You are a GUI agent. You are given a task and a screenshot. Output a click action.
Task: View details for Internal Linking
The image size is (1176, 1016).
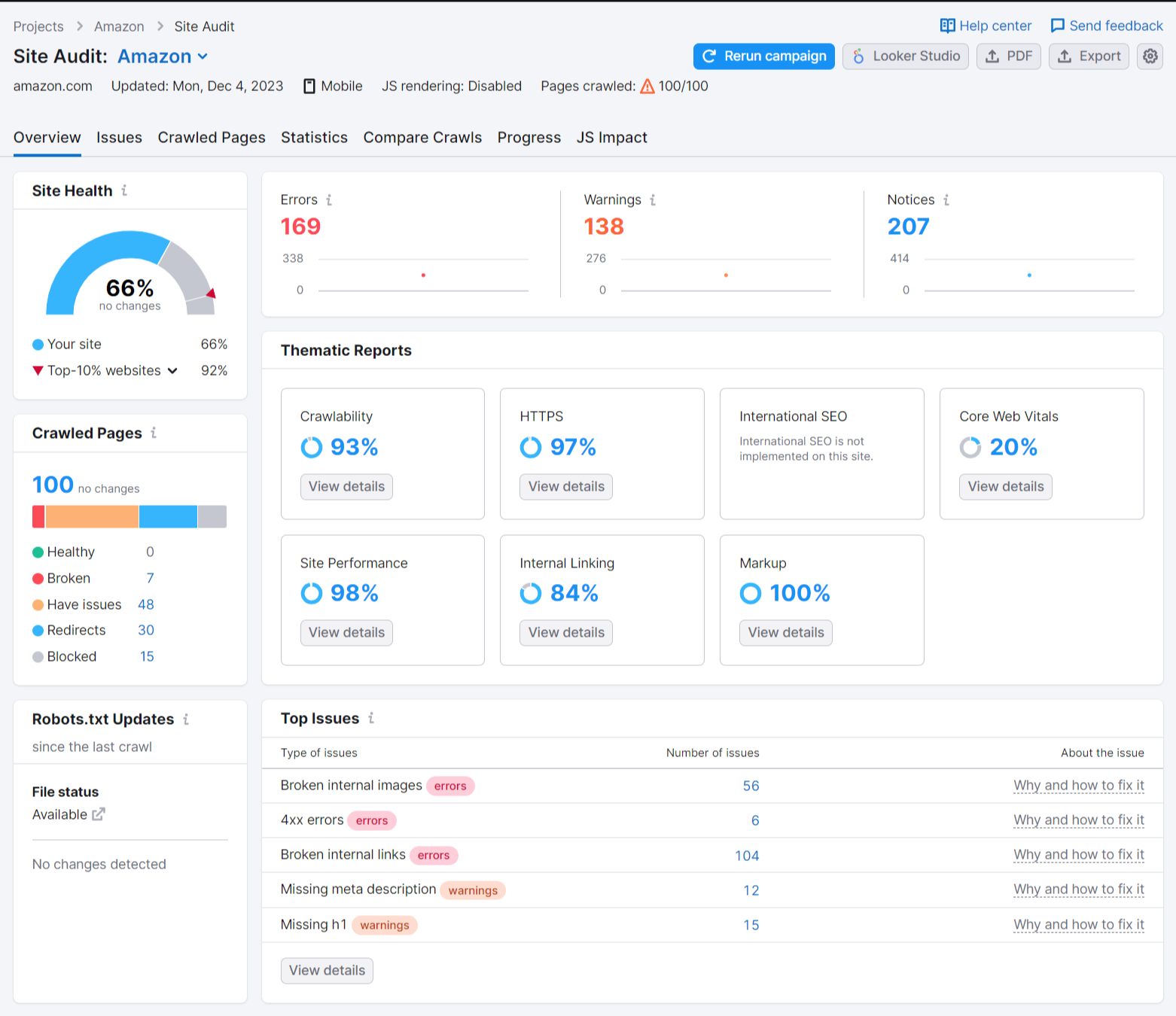point(566,633)
